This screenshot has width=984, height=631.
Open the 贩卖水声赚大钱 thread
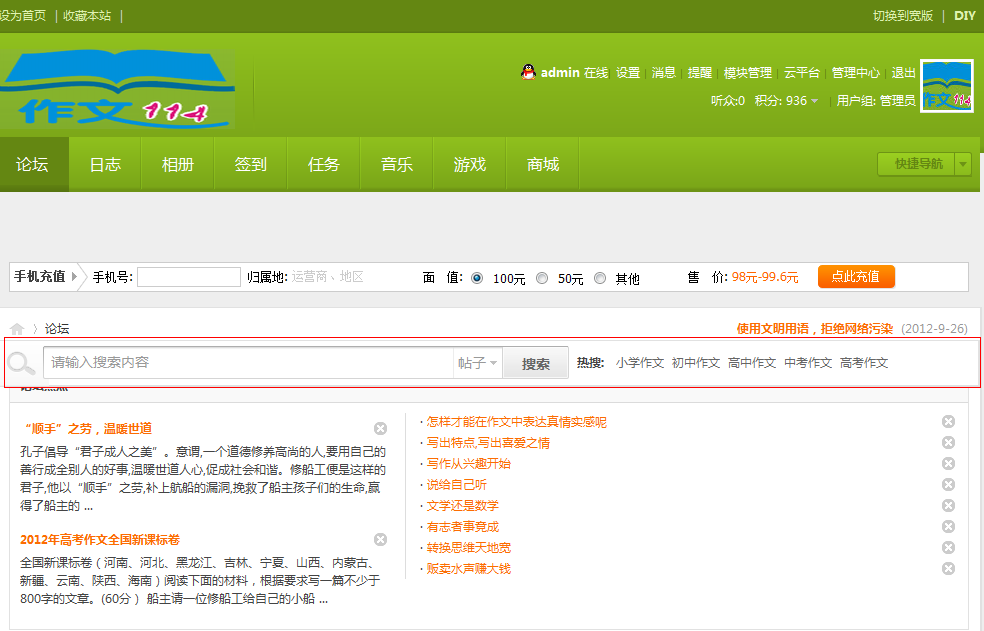469,569
